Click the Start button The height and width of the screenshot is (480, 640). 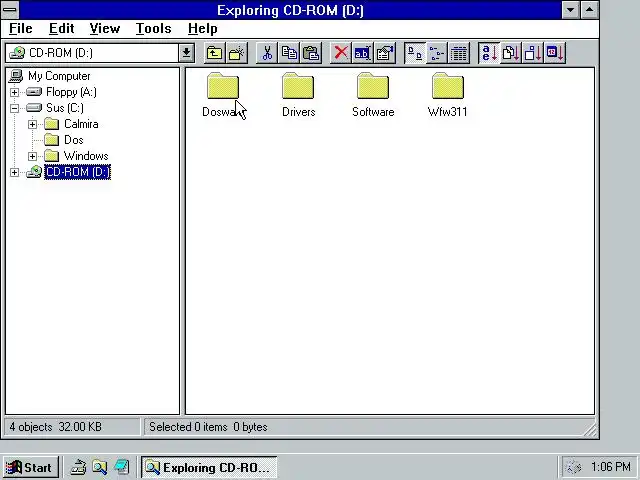(x=31, y=467)
